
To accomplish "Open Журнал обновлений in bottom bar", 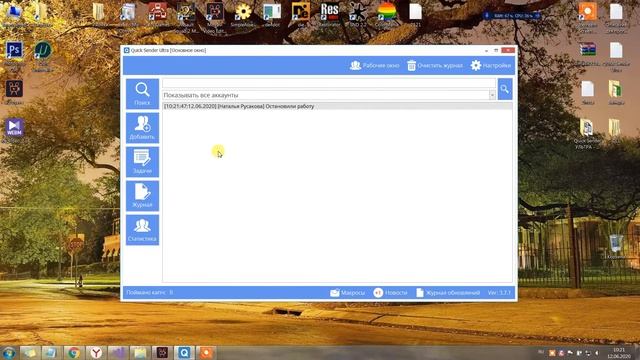I will pyautogui.click(x=448, y=293).
